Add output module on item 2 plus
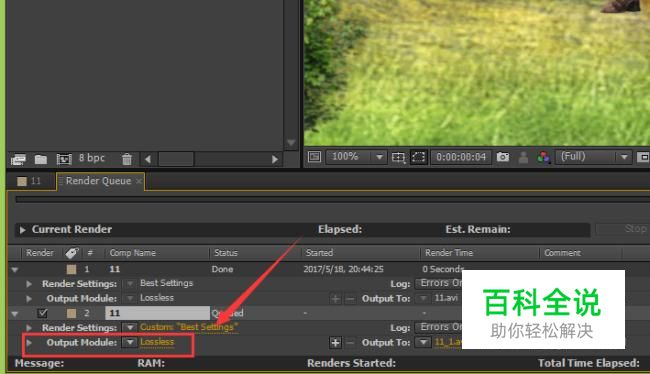 click(x=335, y=342)
